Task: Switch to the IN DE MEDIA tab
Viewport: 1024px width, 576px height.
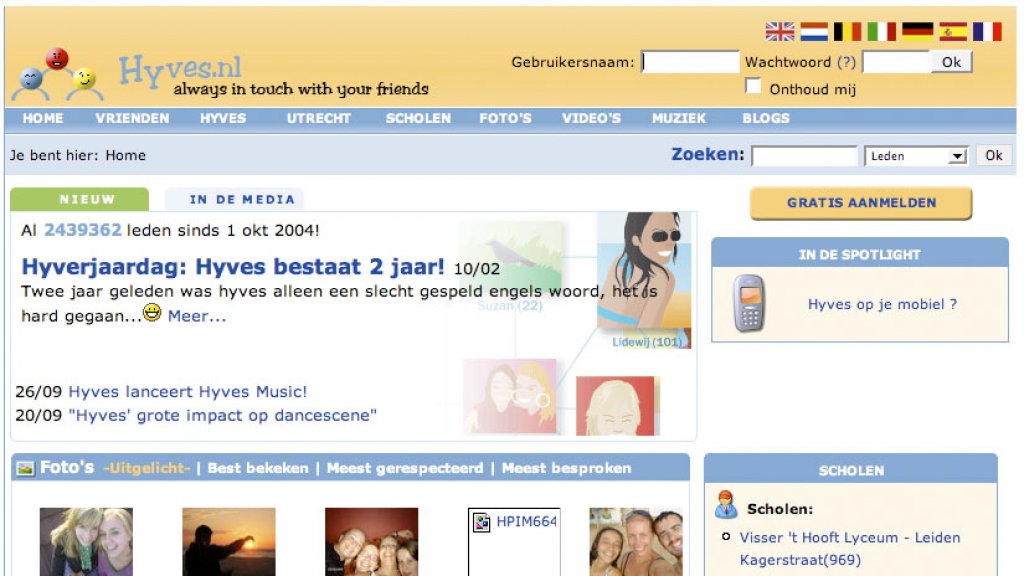Action: (x=234, y=199)
